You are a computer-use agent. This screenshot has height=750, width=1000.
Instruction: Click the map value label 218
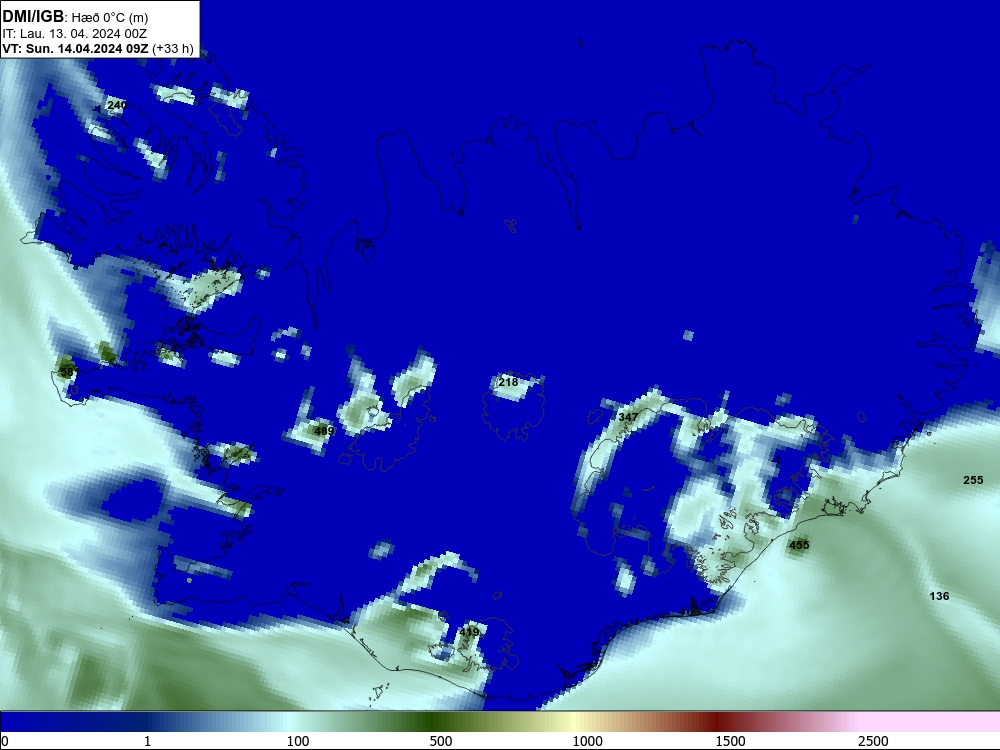(x=508, y=382)
